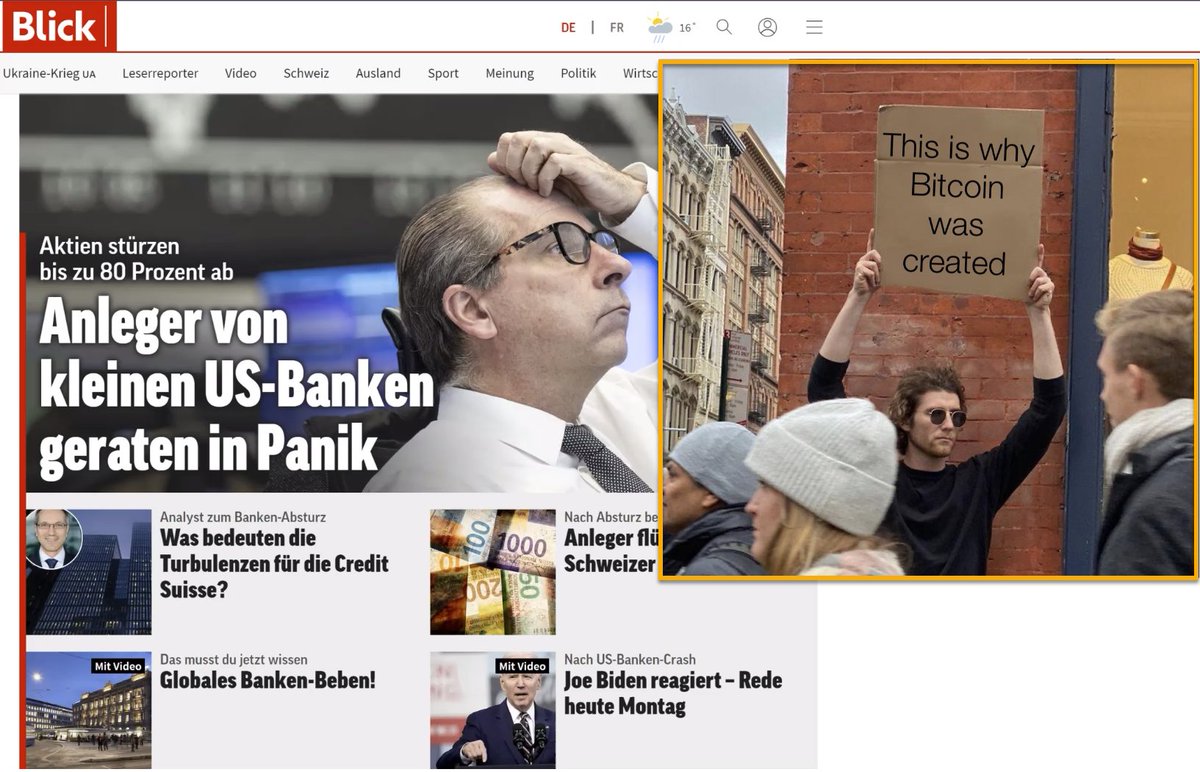Go to the Video section
1200x772 pixels.
click(x=240, y=73)
